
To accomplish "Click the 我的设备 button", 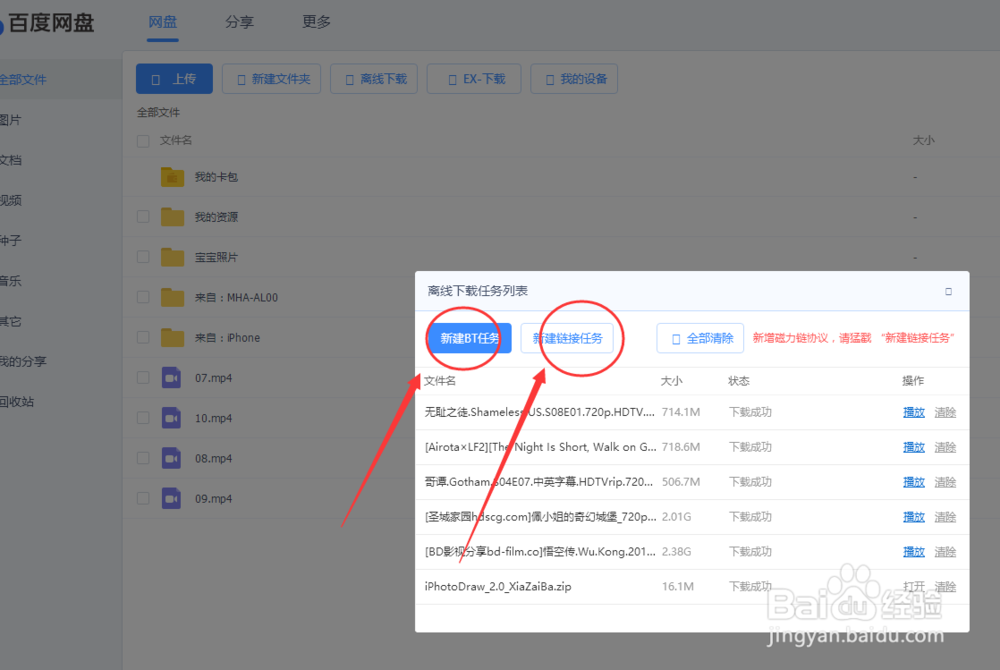I will click(x=574, y=79).
